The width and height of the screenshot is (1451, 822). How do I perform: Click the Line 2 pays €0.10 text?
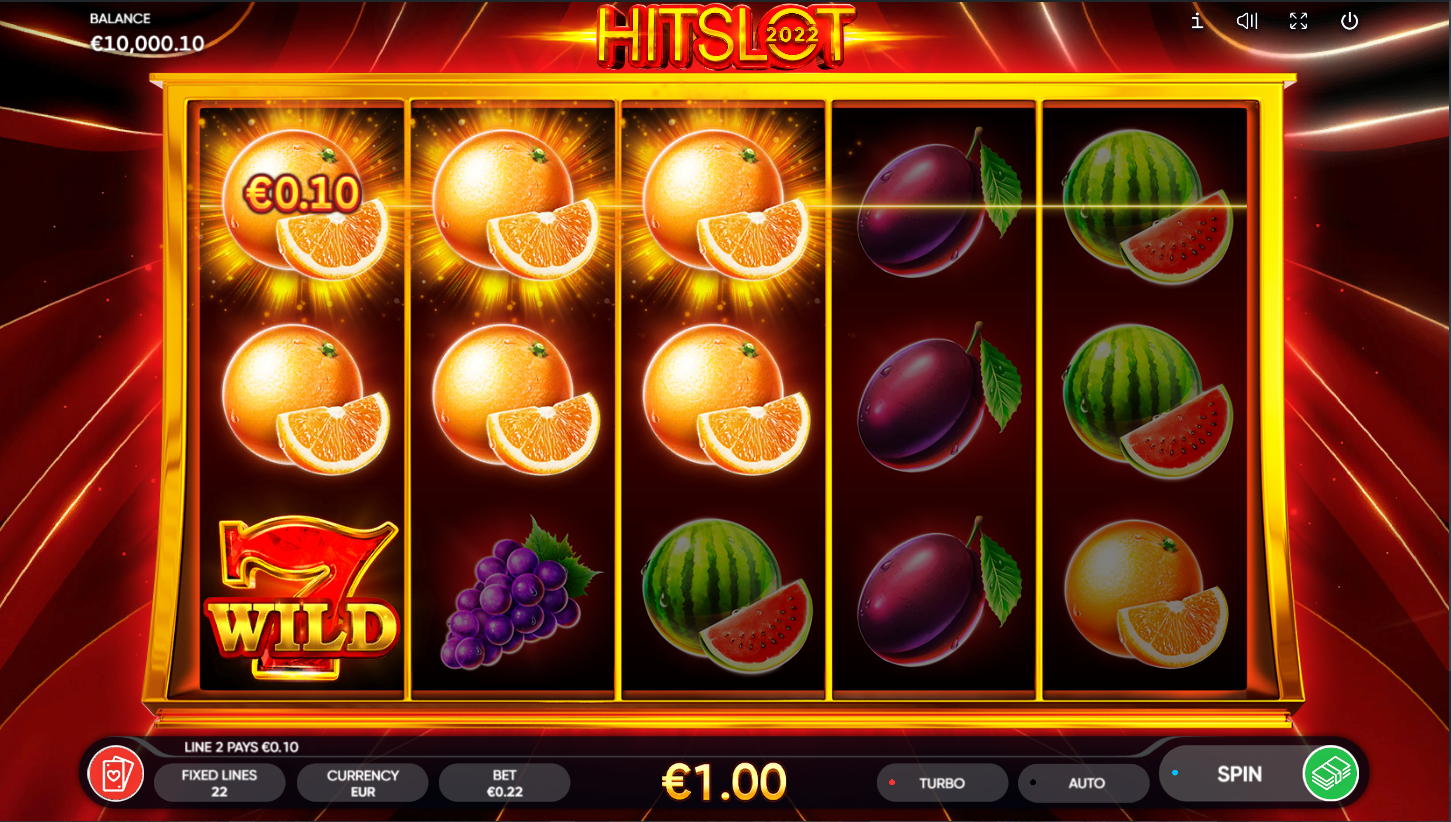click(x=242, y=747)
